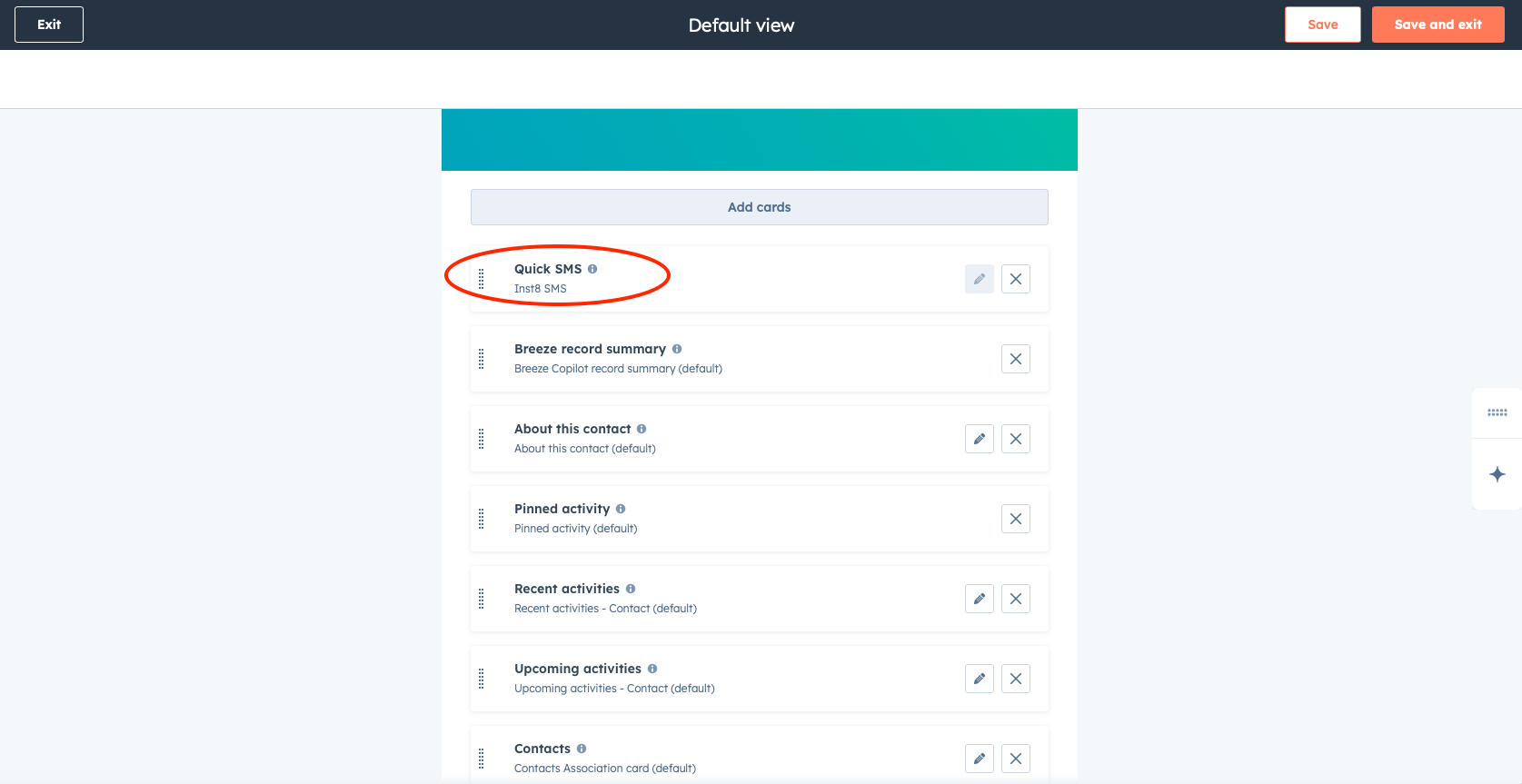Exit the default view editor
Viewport: 1522px width, 784px height.
pyautogui.click(x=49, y=25)
